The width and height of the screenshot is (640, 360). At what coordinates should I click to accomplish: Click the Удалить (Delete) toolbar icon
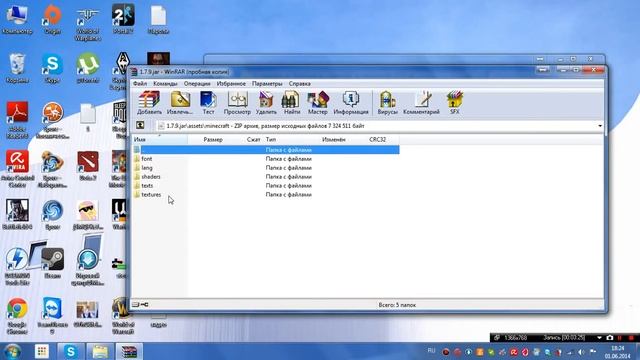[266, 102]
